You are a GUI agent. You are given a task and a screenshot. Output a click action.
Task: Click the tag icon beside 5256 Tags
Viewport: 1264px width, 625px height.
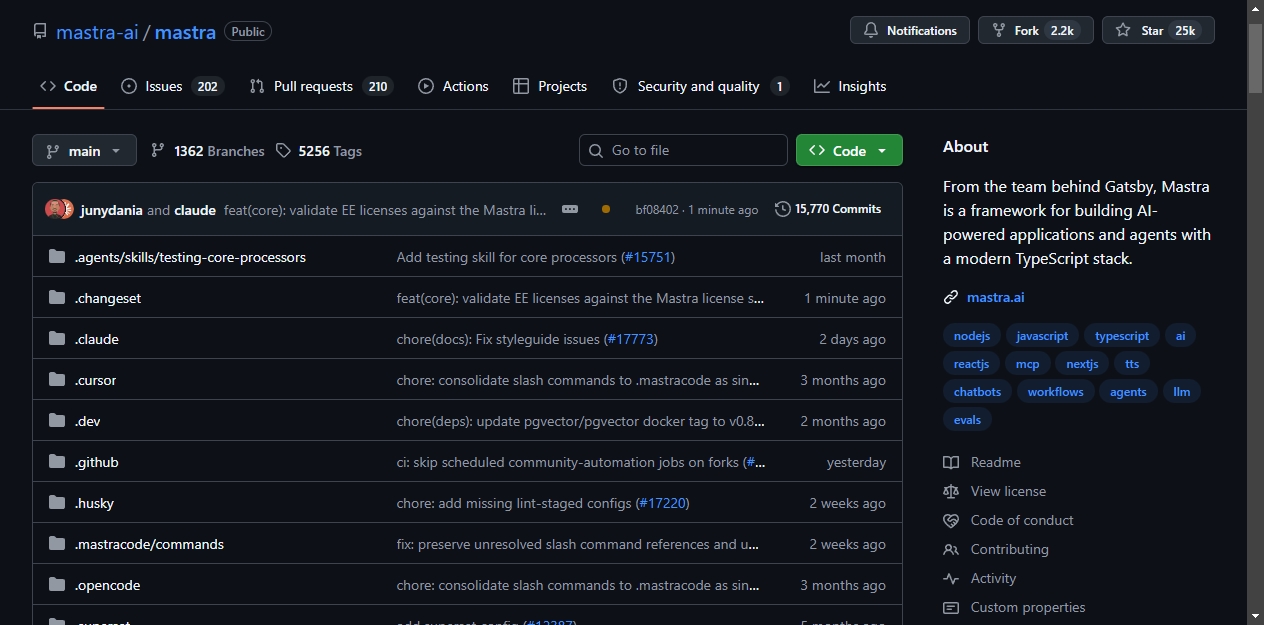(284, 151)
